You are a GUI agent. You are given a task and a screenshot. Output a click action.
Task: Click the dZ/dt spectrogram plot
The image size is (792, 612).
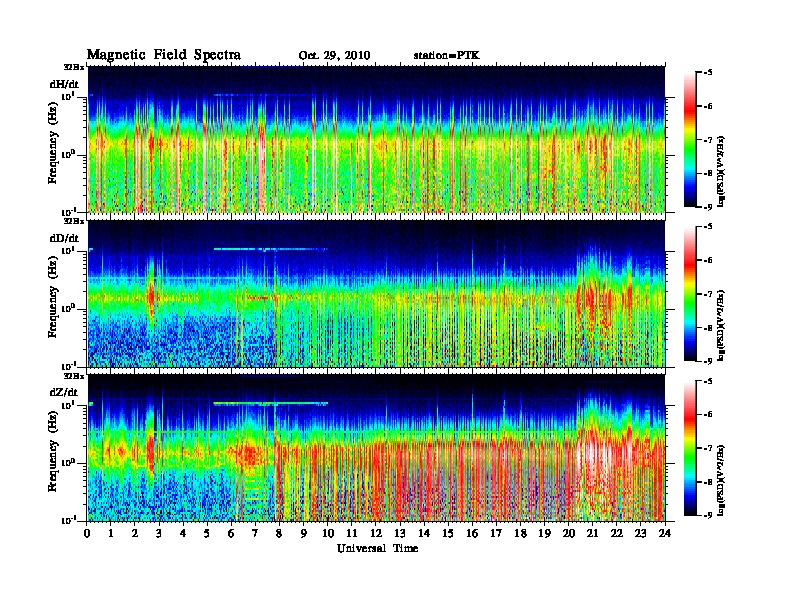tap(376, 448)
